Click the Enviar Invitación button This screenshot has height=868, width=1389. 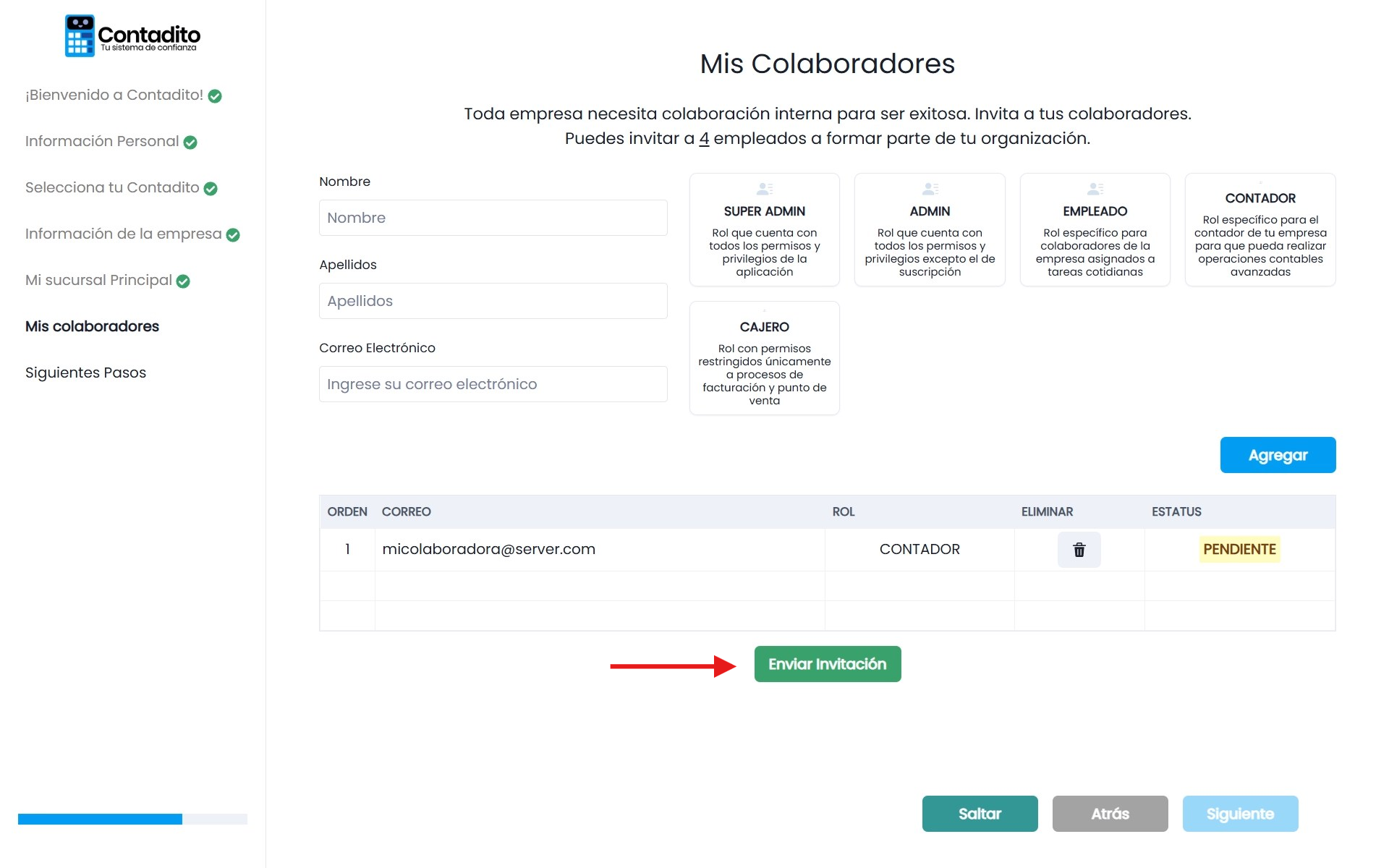pos(828,664)
